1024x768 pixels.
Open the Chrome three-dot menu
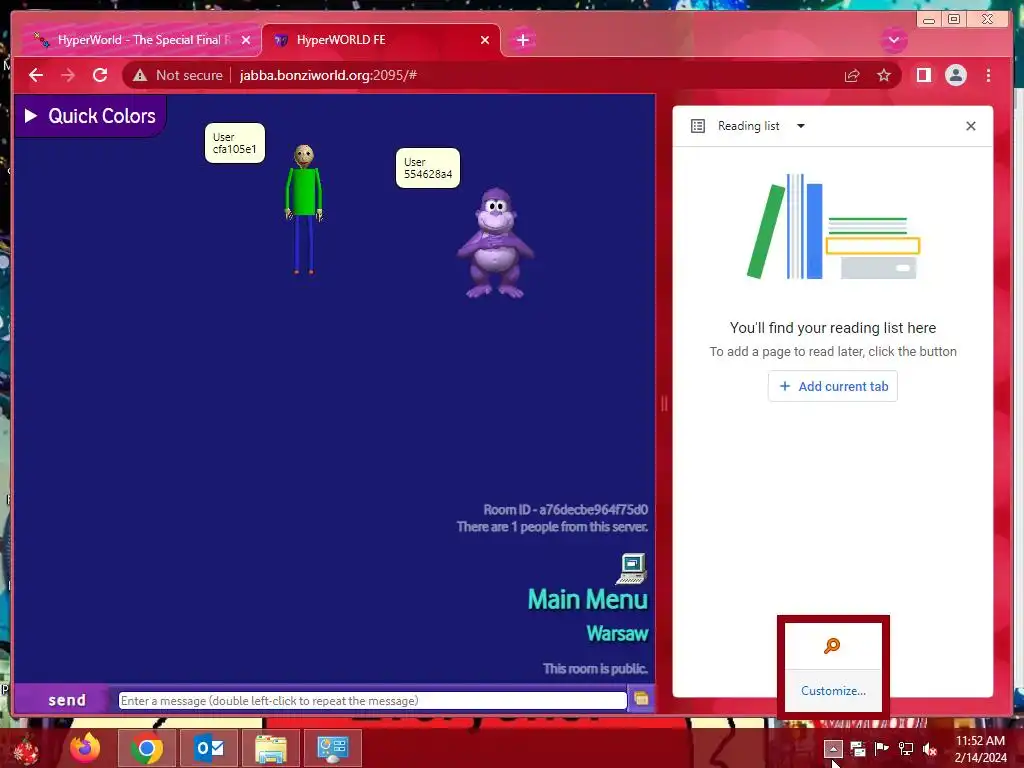[988, 75]
